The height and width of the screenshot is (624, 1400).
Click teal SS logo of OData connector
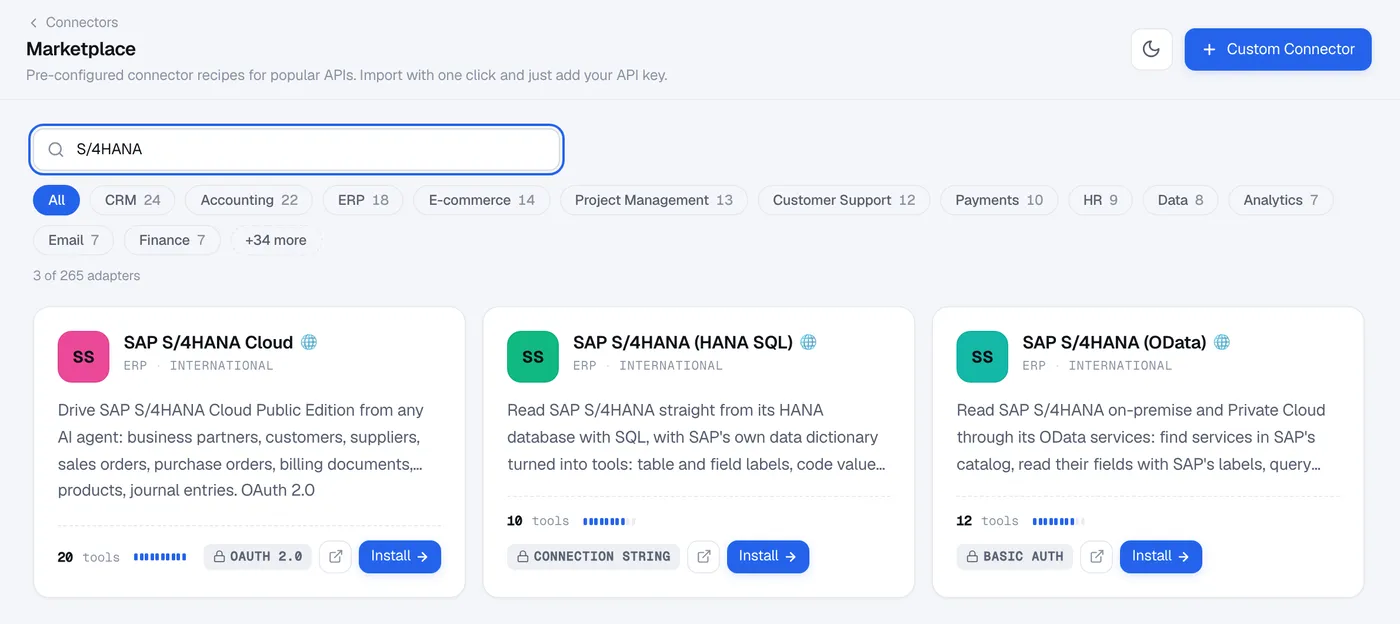pos(983,357)
